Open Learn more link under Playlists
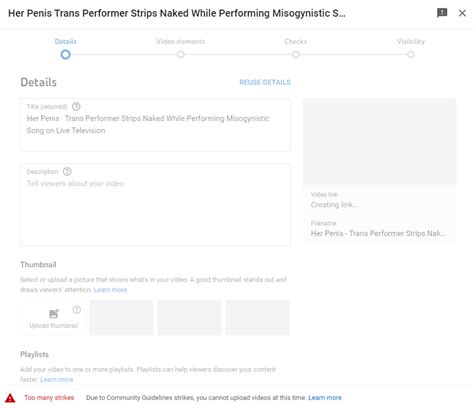This screenshot has height=408, width=474. [57, 379]
